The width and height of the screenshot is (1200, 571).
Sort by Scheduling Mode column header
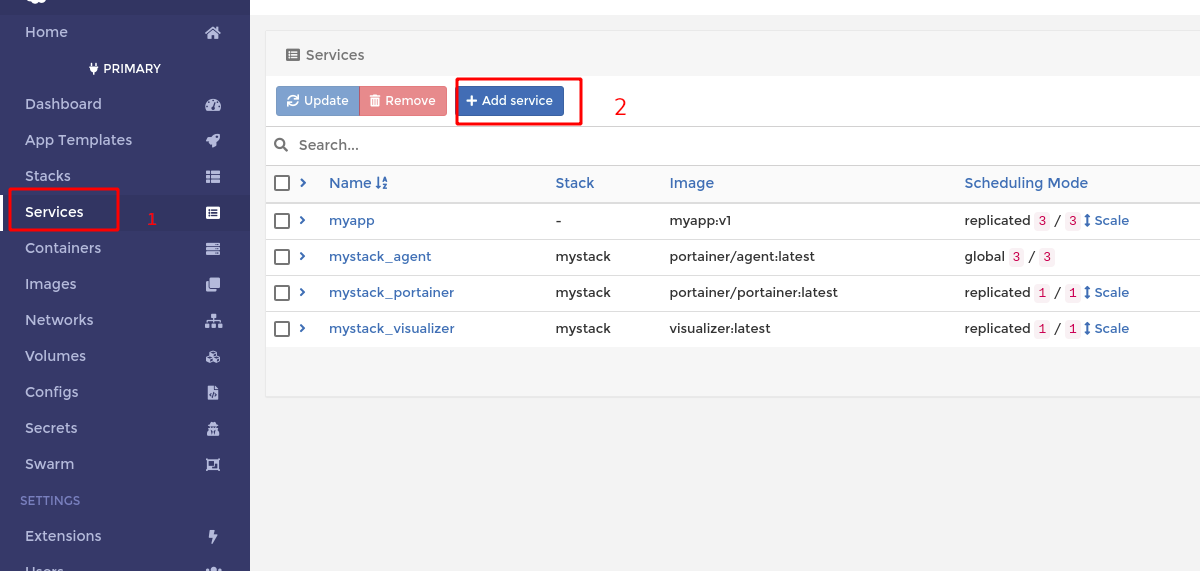pos(1026,183)
